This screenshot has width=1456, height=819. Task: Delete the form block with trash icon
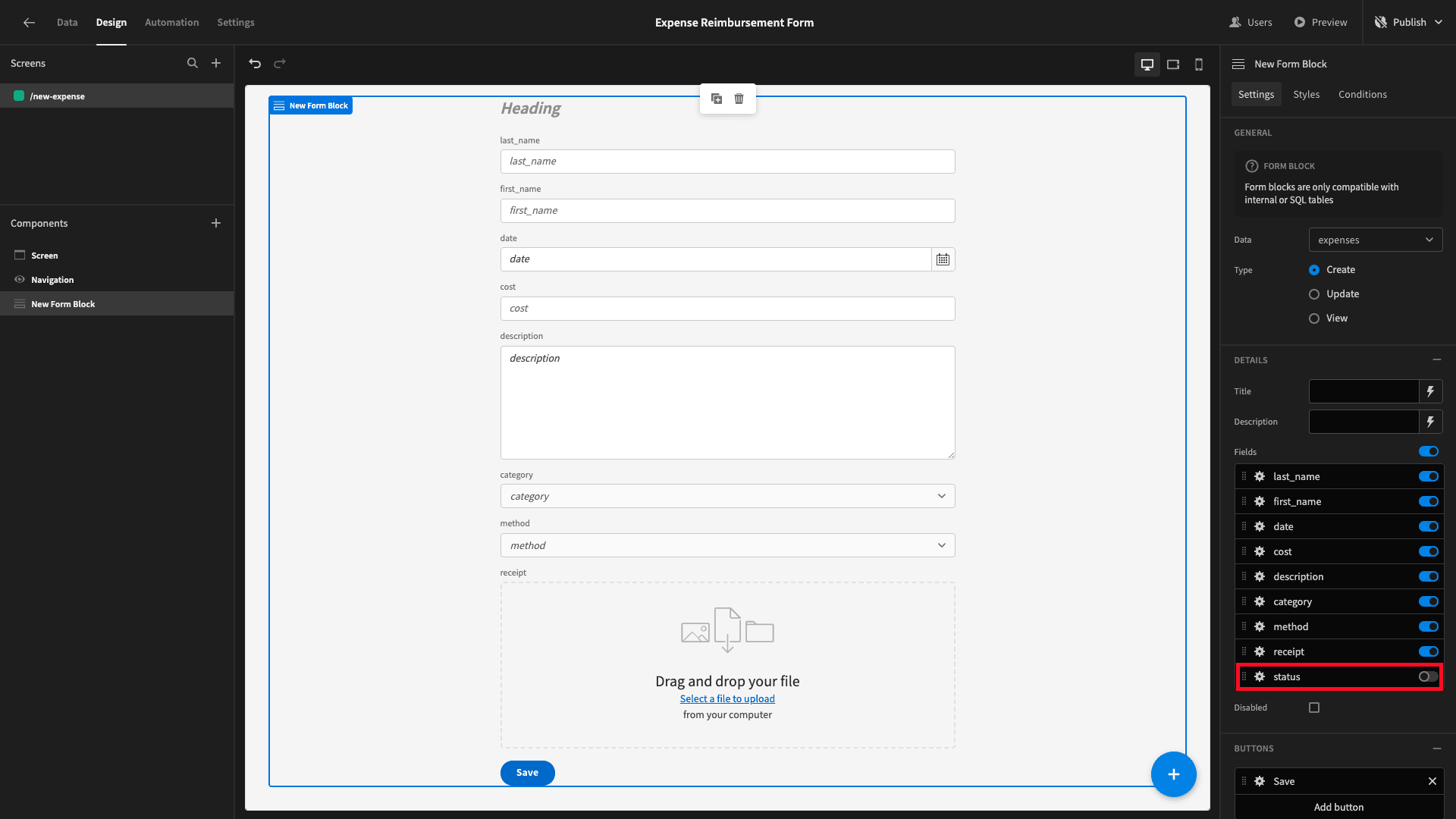pos(739,99)
